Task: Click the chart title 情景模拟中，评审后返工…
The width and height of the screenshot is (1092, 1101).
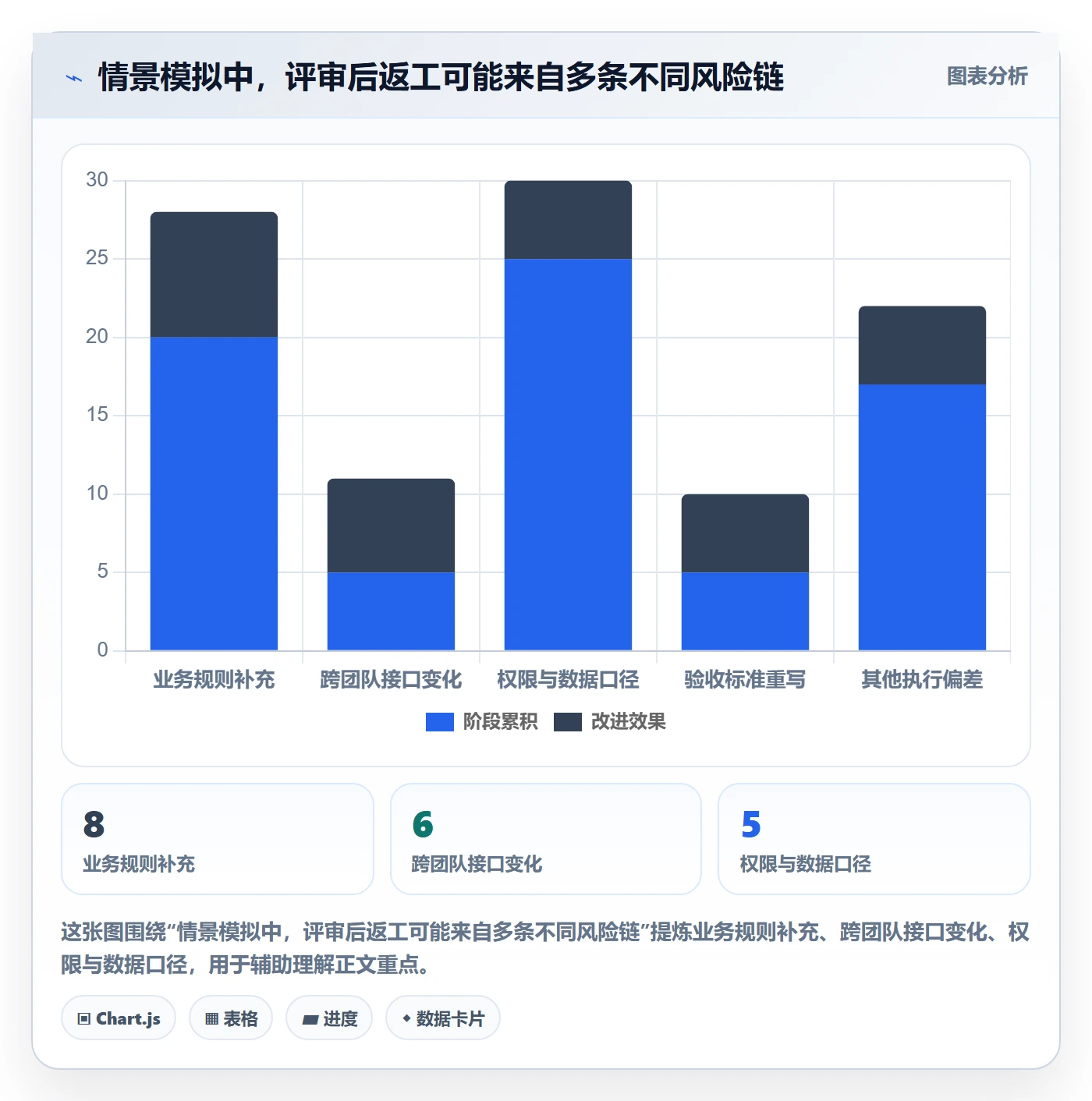Action: pyautogui.click(x=441, y=77)
